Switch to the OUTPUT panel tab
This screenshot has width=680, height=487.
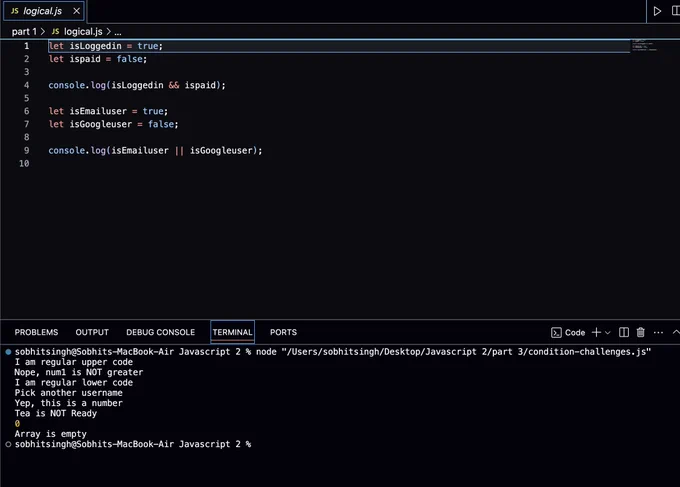[x=92, y=332]
